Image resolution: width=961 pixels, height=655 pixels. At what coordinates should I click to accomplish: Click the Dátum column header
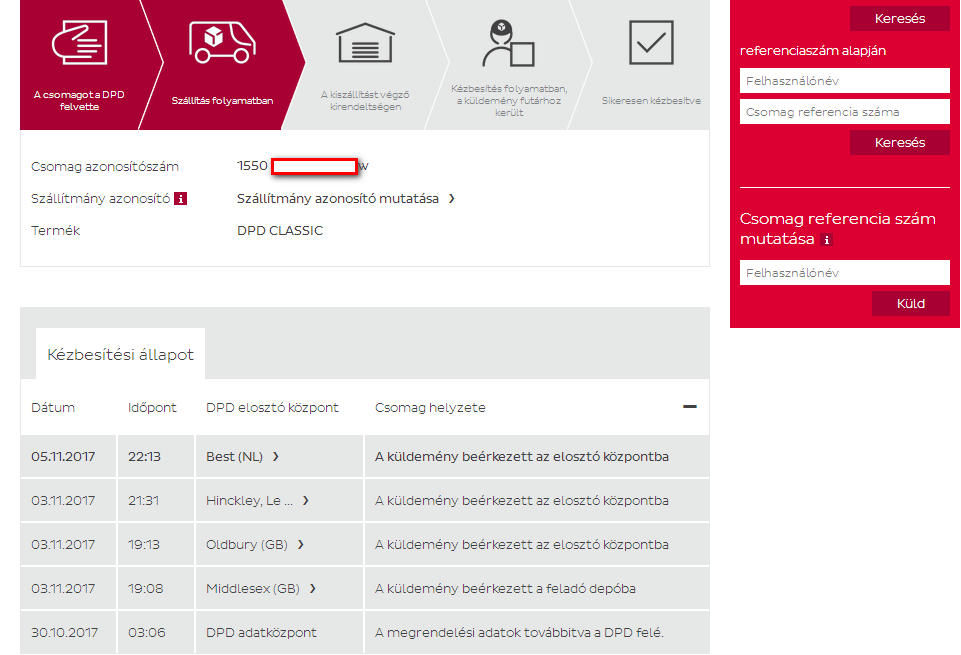pos(53,407)
